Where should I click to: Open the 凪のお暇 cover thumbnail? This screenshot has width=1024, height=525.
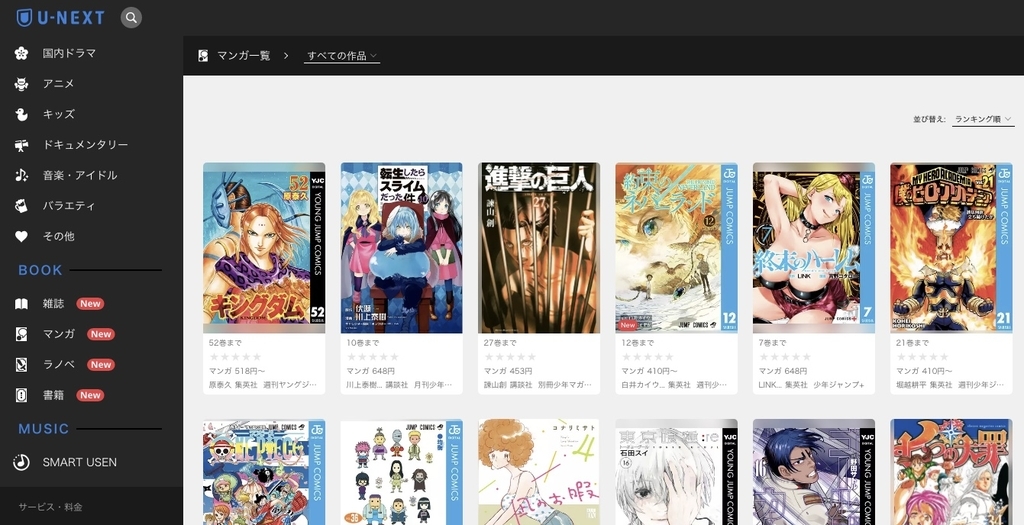[539, 472]
